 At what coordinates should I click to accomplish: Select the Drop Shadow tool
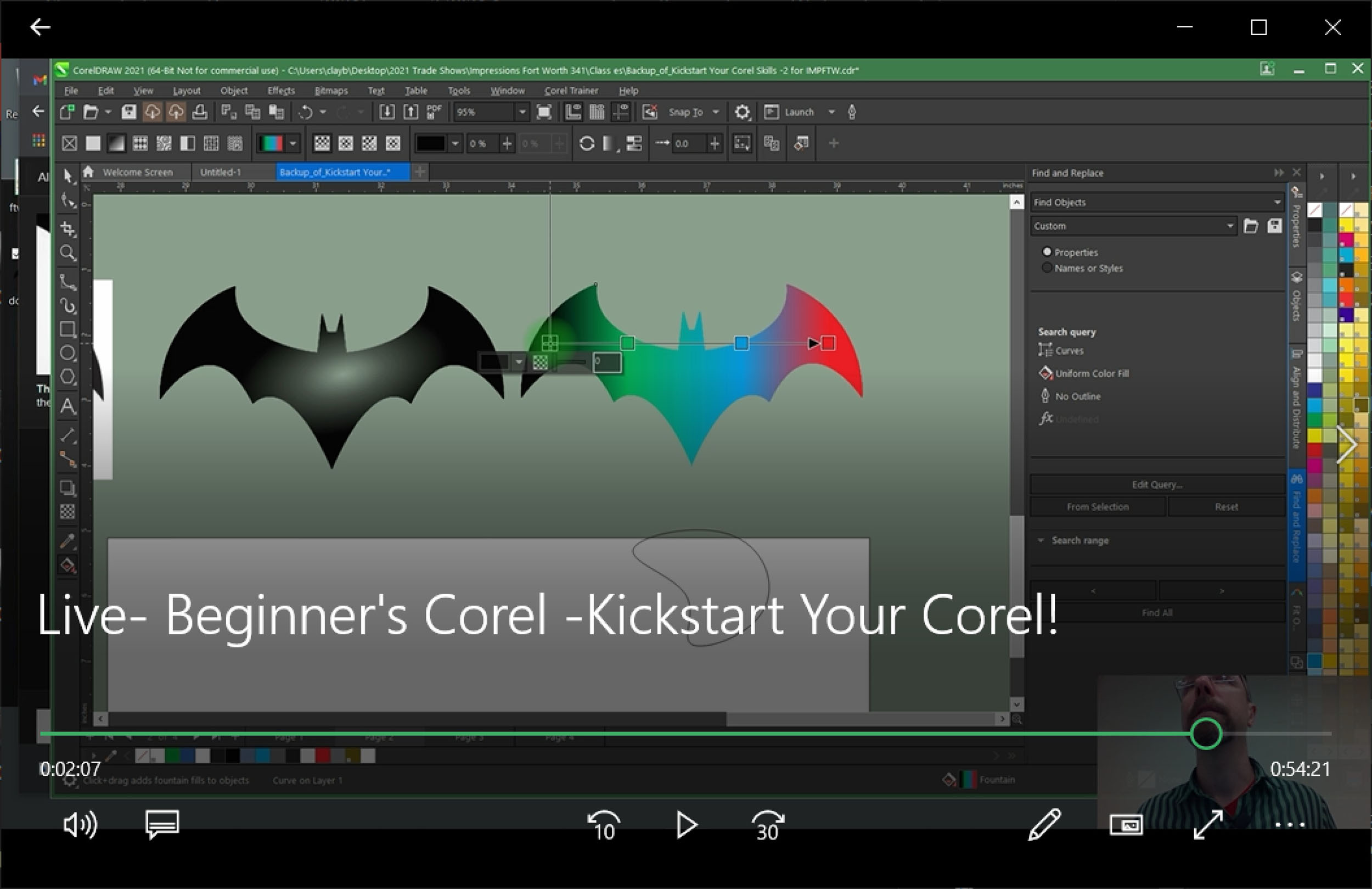[68, 488]
